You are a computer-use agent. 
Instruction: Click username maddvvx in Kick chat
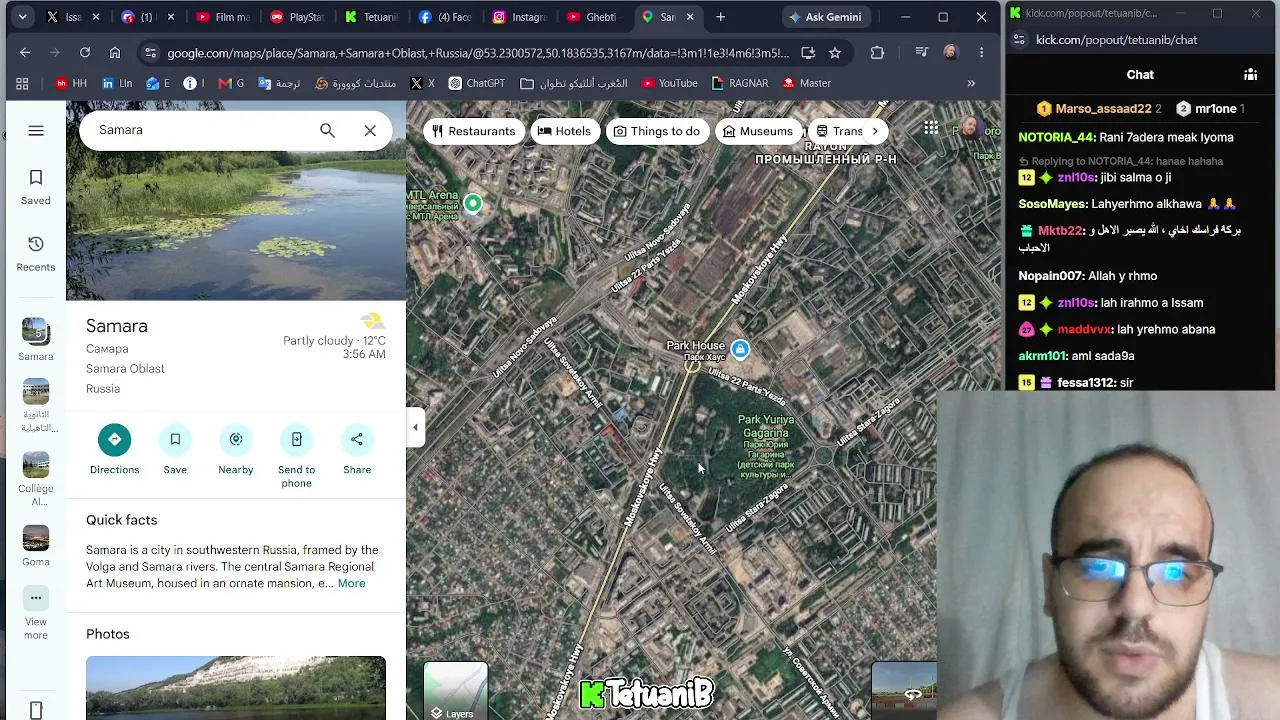tap(1084, 329)
